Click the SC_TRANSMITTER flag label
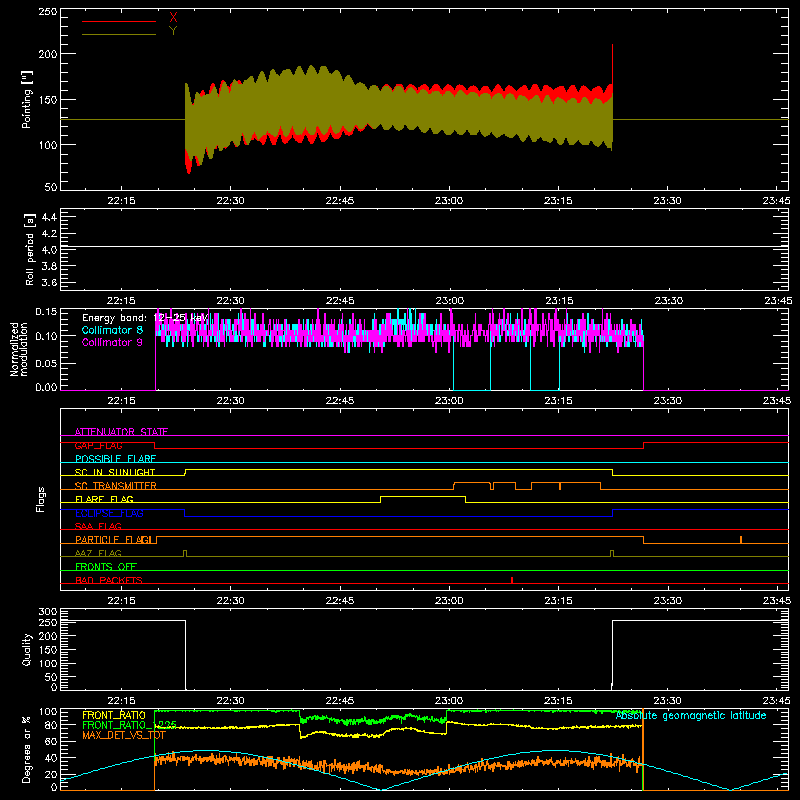Screen dimensions: 800x800 pos(115,486)
